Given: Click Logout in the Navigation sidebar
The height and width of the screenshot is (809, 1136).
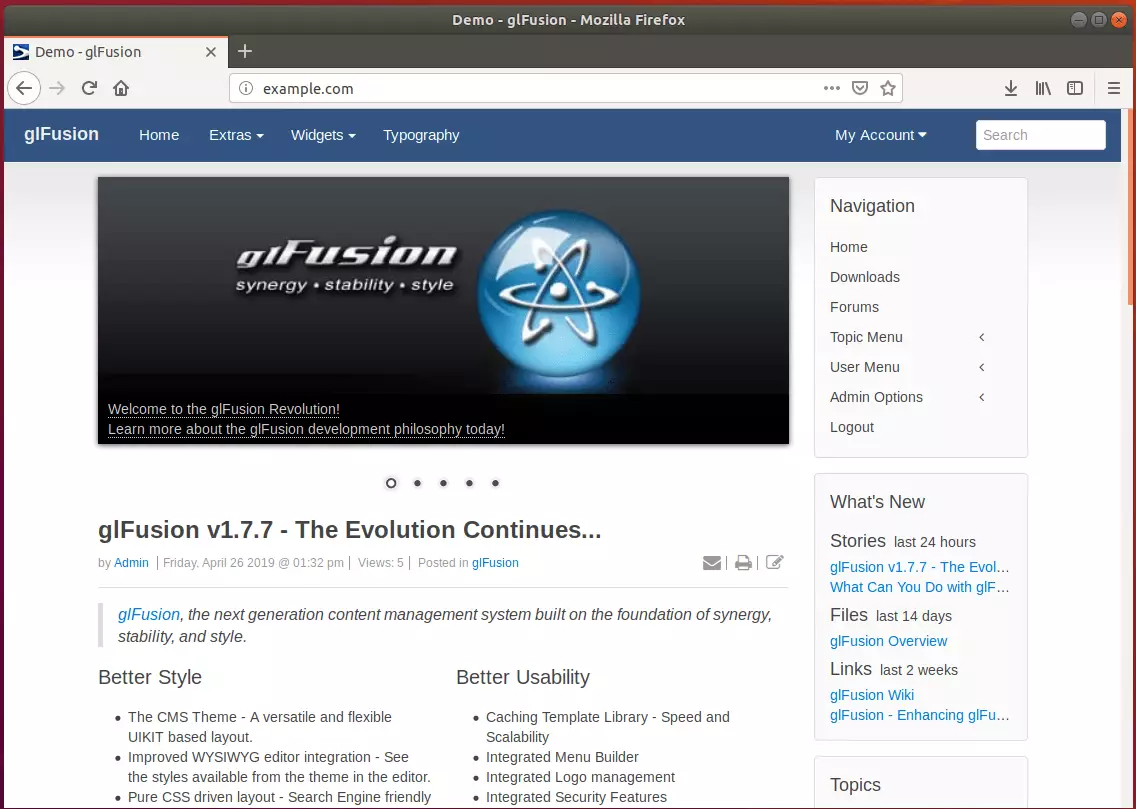Looking at the screenshot, I should click(x=852, y=427).
